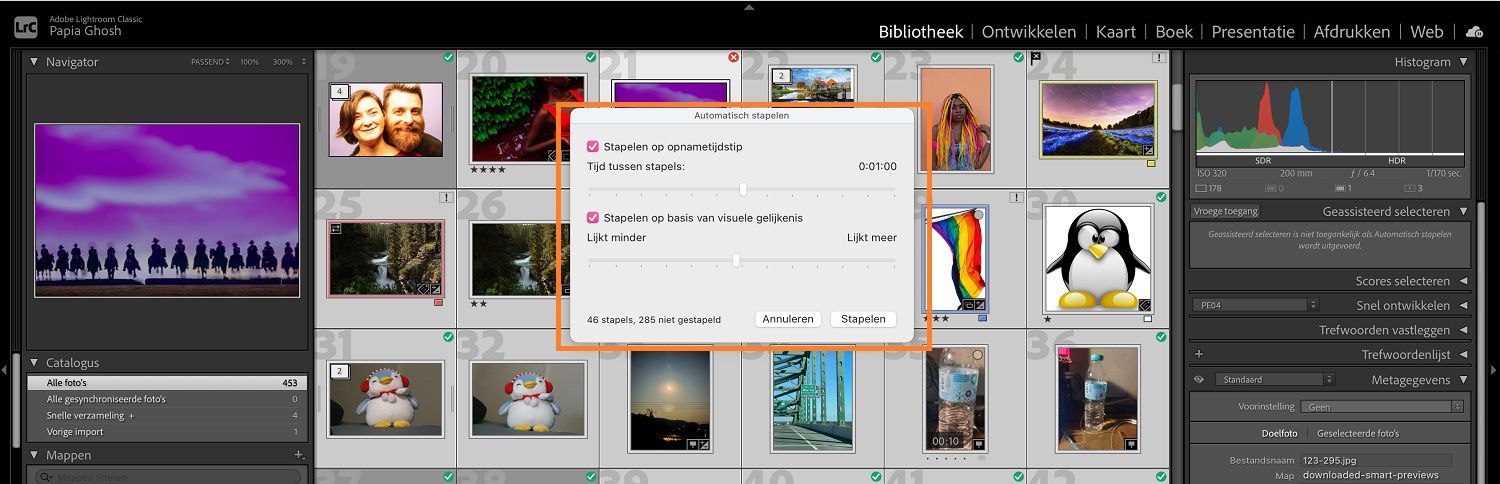Open the Afdrukken module

1352,32
